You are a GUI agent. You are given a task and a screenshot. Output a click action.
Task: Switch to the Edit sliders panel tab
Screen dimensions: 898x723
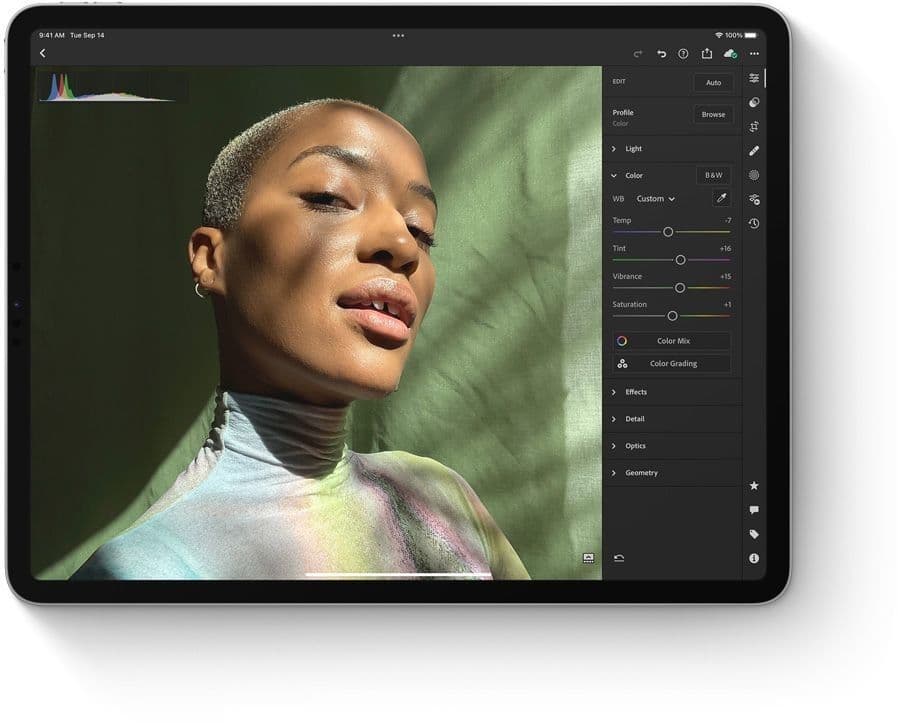pyautogui.click(x=754, y=78)
